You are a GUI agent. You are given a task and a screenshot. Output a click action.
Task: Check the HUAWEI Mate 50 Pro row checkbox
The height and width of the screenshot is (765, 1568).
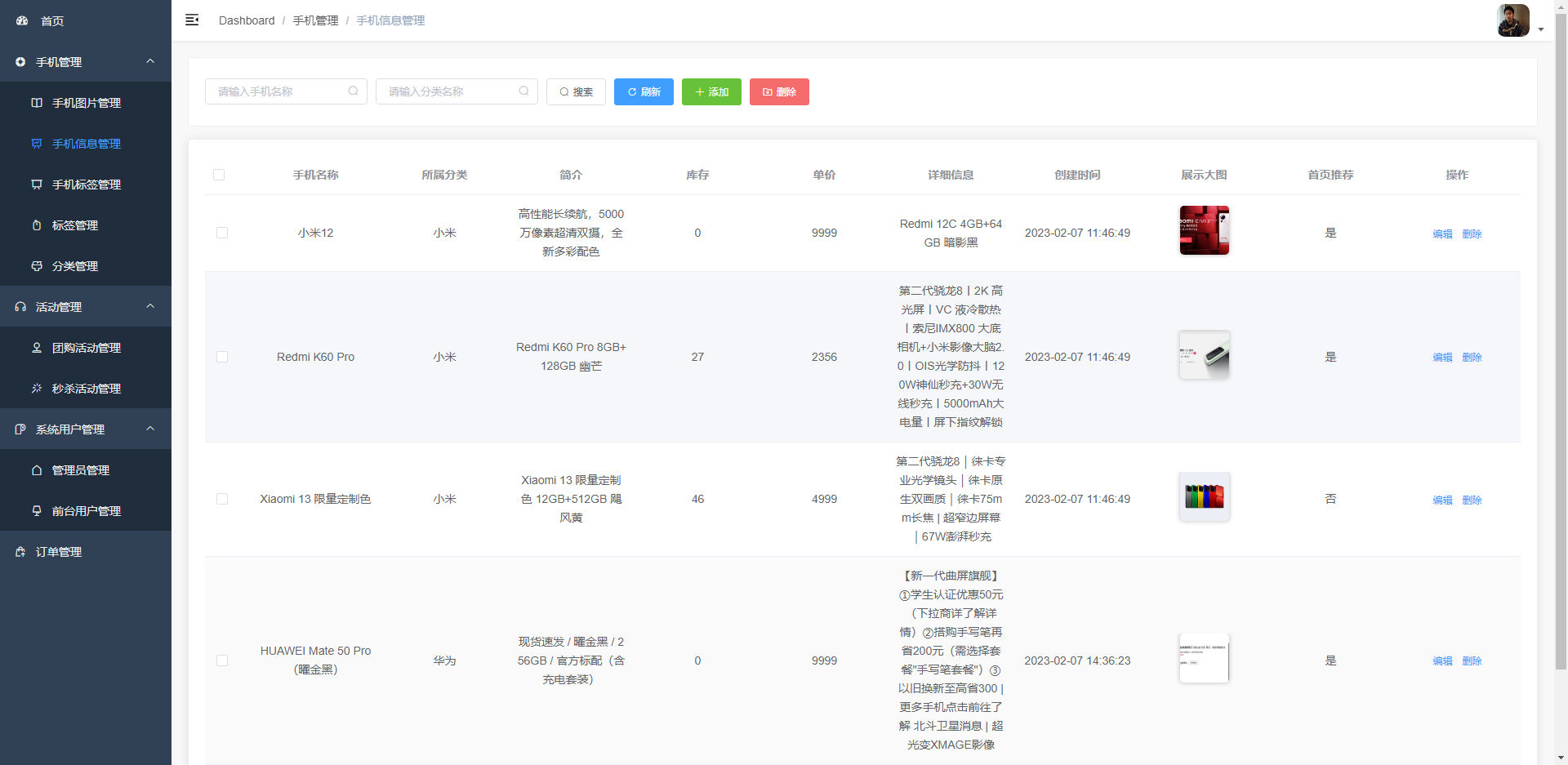(x=221, y=660)
